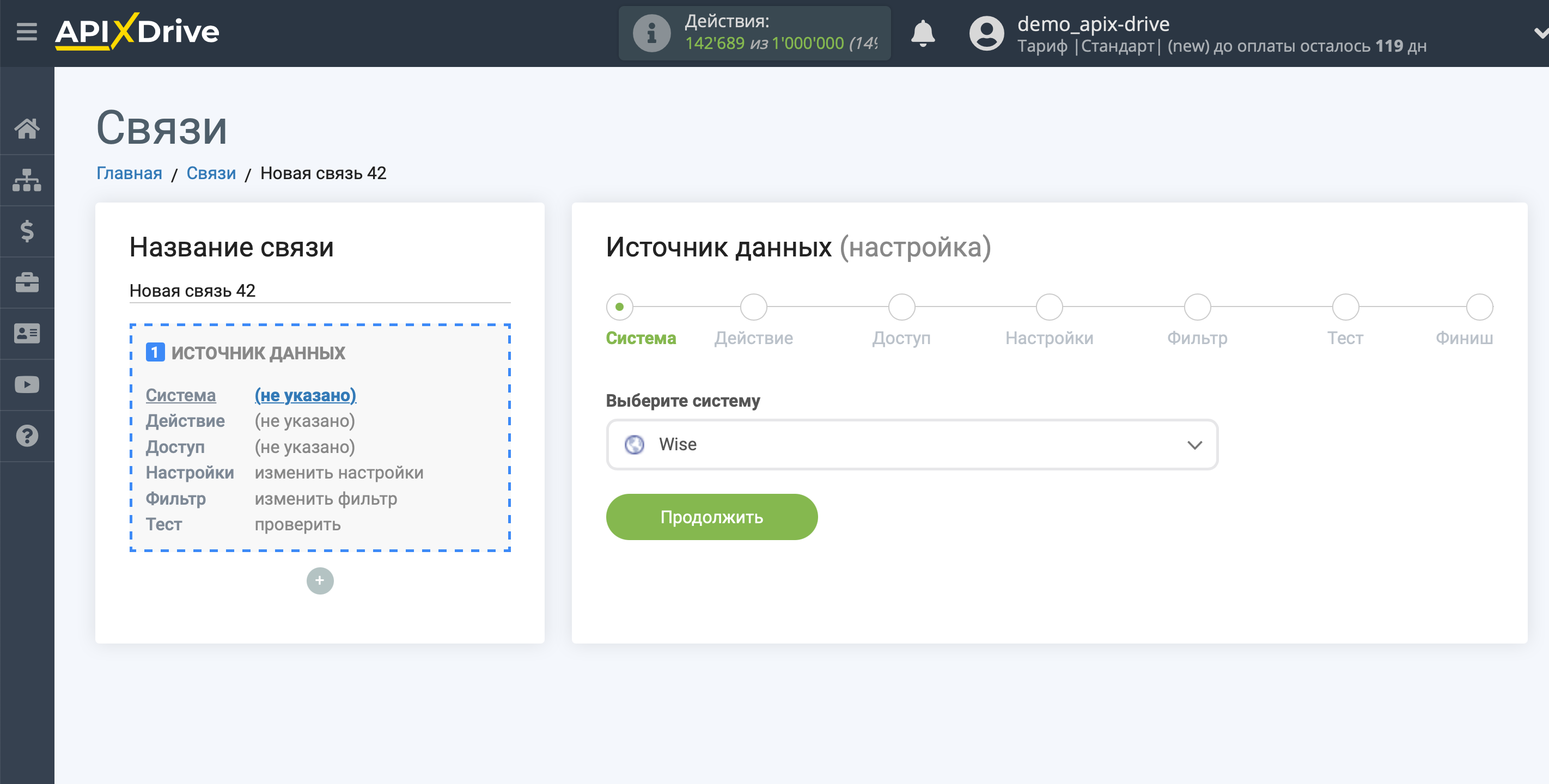Click the Продолжить button

(711, 517)
